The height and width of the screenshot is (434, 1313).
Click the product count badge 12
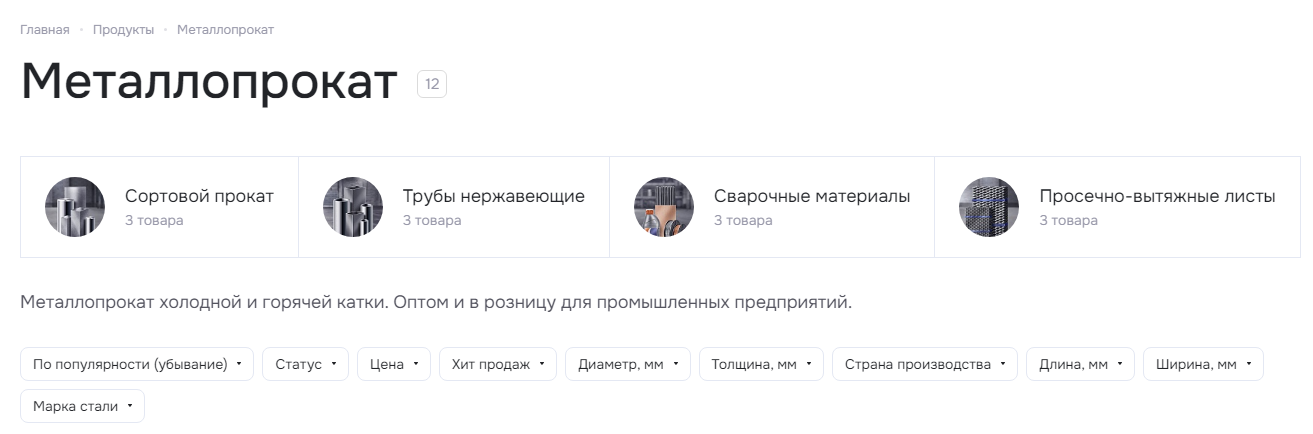click(432, 84)
